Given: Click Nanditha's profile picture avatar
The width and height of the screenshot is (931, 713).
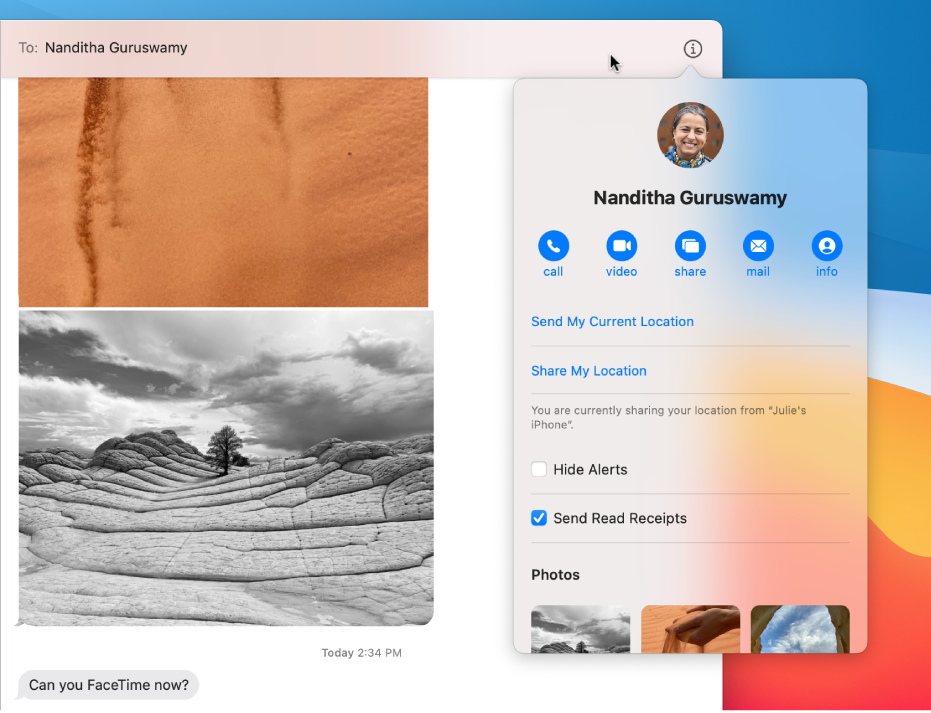Looking at the screenshot, I should (690, 135).
